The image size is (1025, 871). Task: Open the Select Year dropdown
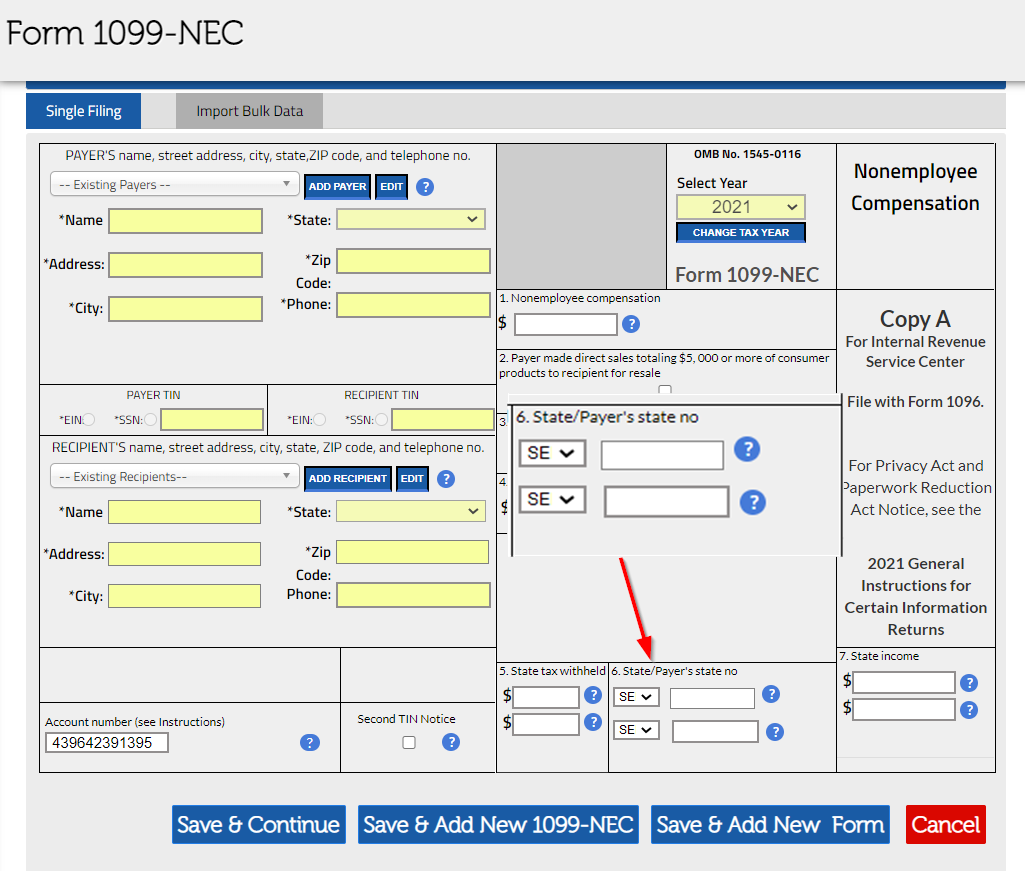point(740,206)
